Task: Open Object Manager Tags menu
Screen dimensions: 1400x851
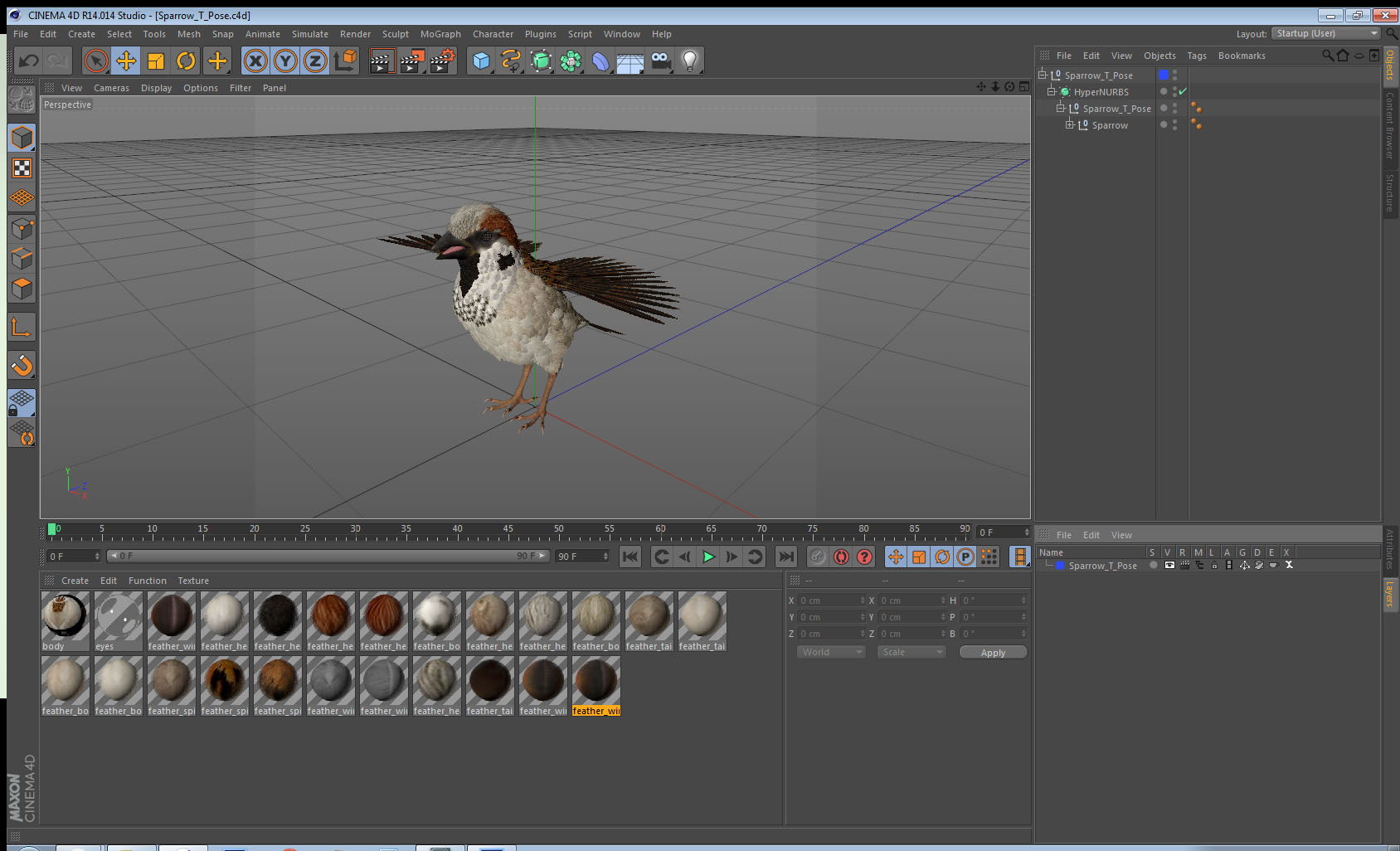Action: click(x=1197, y=56)
